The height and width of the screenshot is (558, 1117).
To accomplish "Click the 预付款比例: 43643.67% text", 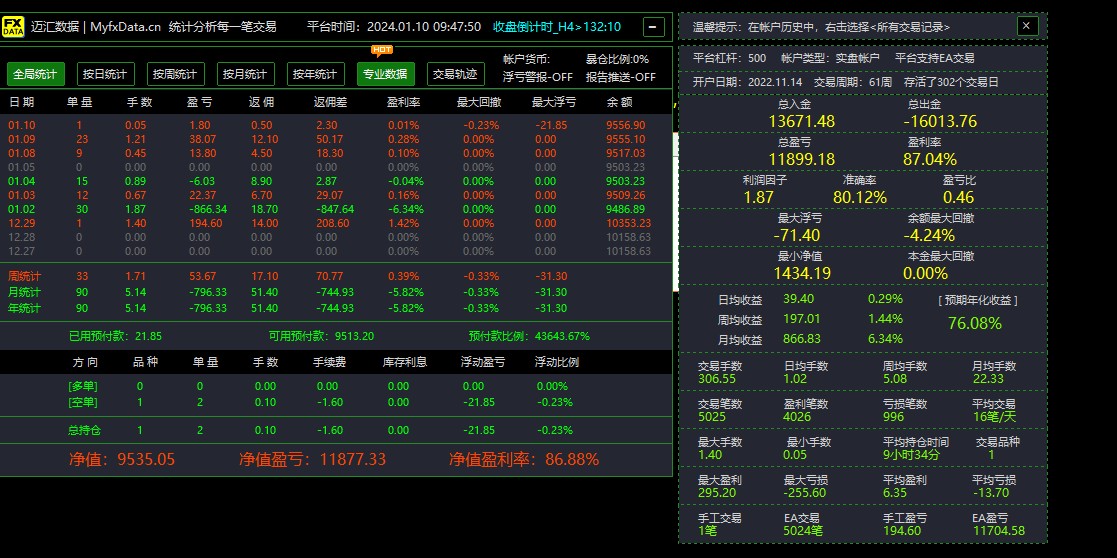I will (529, 336).
